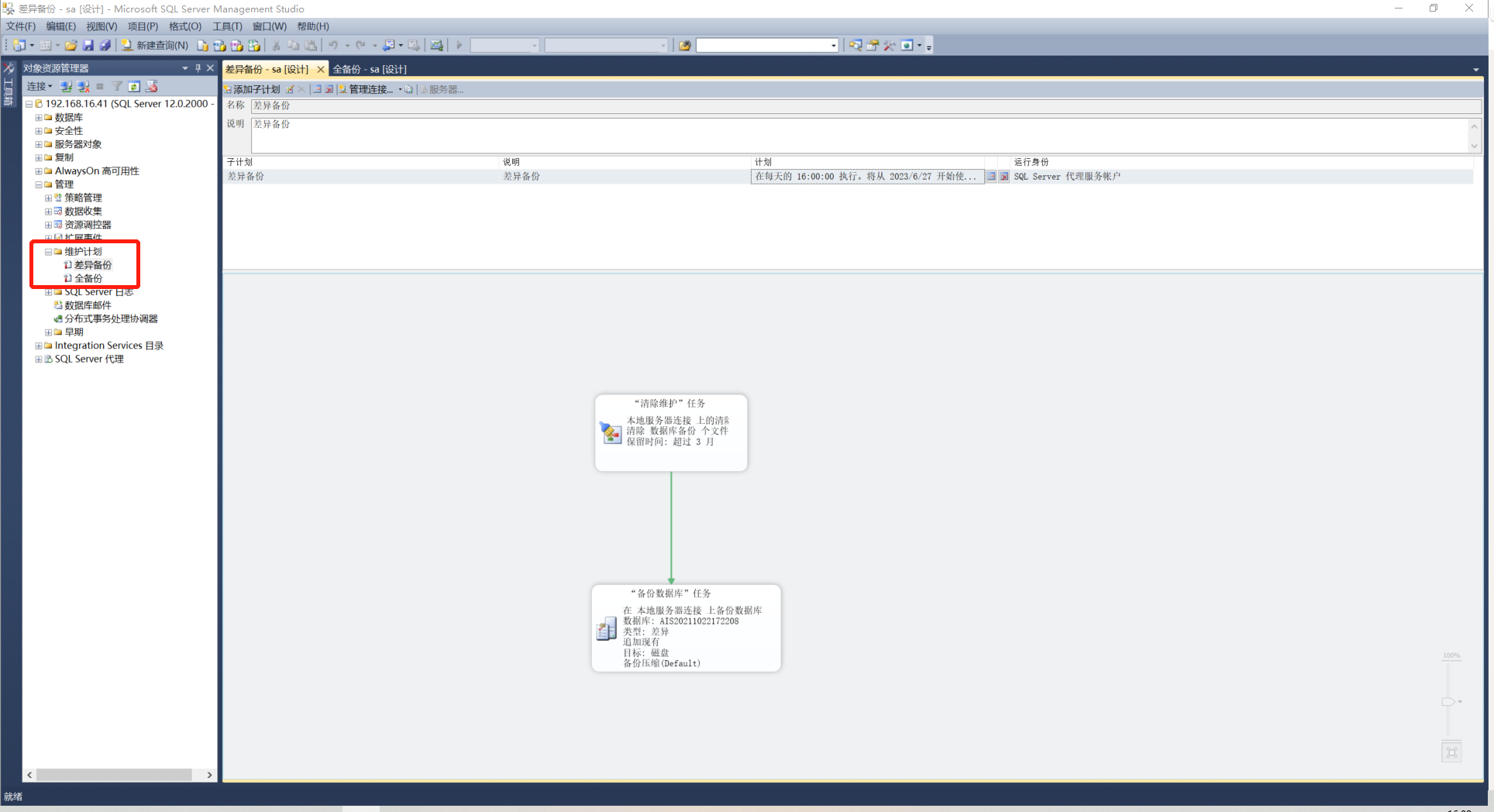Click the Add Subplan (添加子计划) button
The width and height of the screenshot is (1494, 812).
tap(253, 89)
